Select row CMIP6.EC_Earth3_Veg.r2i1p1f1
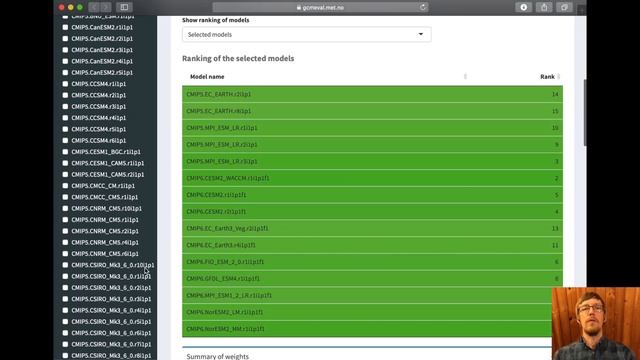Screen dimensions: 640x360 tap(372, 228)
